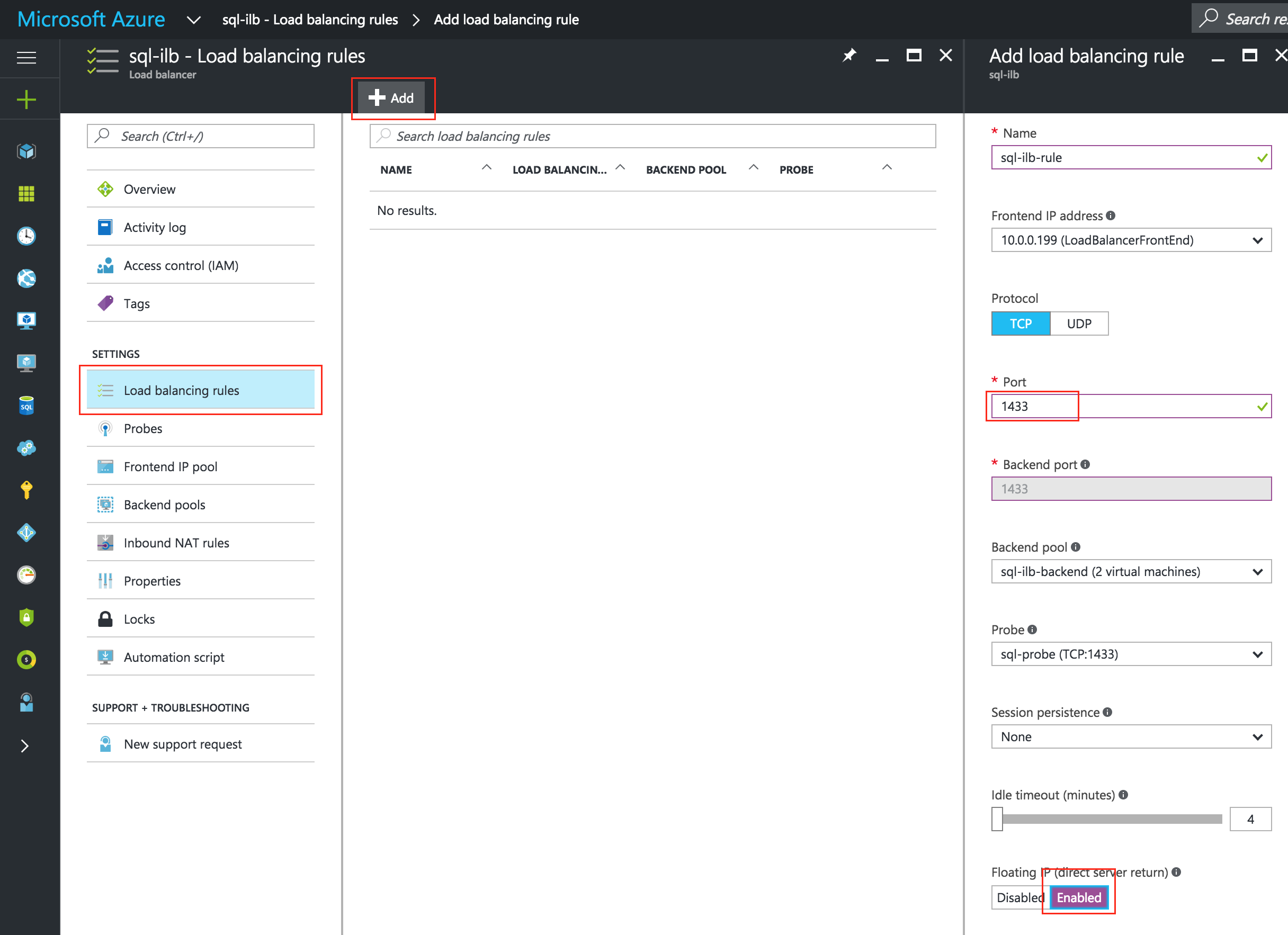1288x935 pixels.
Task: Open the cube resource groups sidebar icon
Action: [x=26, y=151]
